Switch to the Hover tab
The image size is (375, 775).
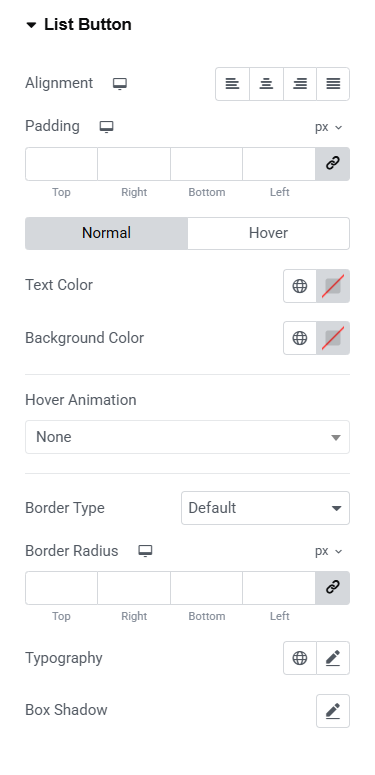pyautogui.click(x=268, y=233)
